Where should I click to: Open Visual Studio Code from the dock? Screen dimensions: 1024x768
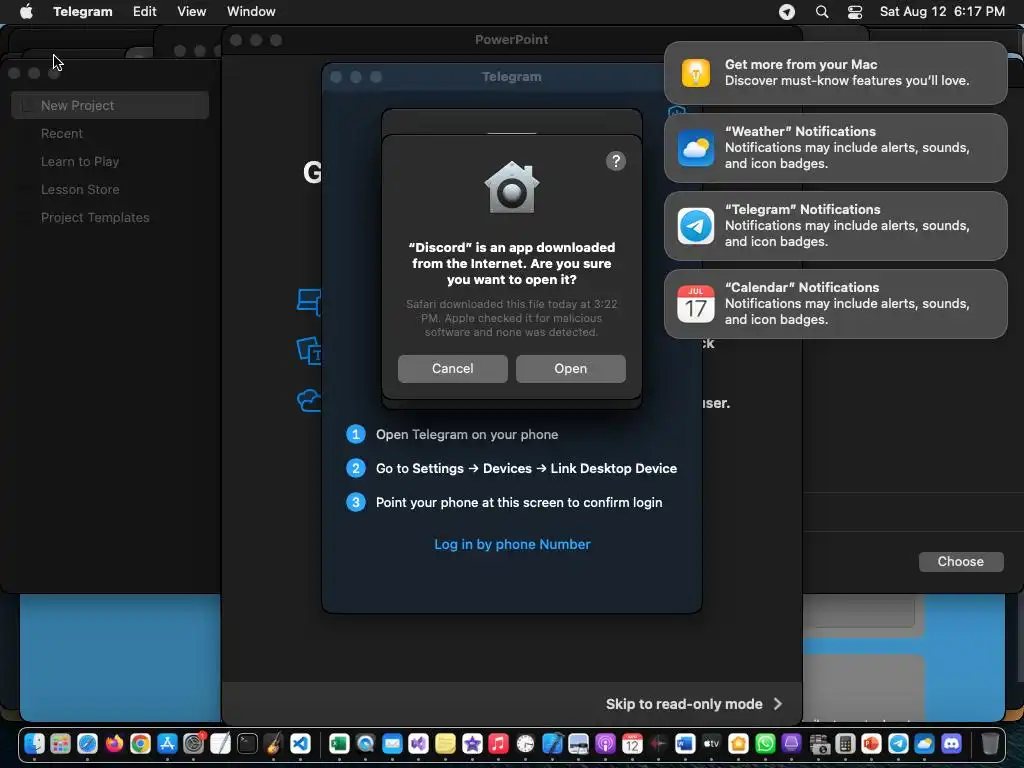[x=300, y=743]
